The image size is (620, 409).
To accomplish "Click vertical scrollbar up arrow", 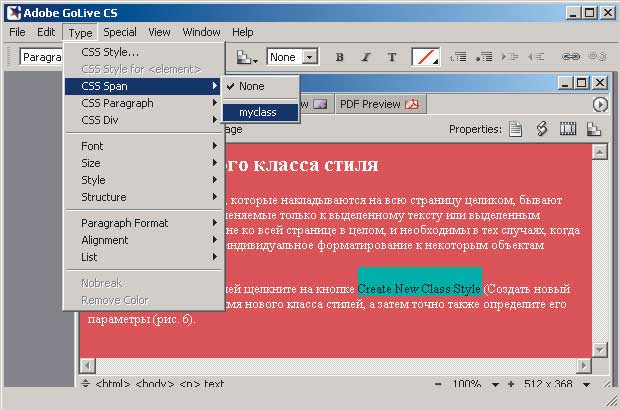I will 600,151.
